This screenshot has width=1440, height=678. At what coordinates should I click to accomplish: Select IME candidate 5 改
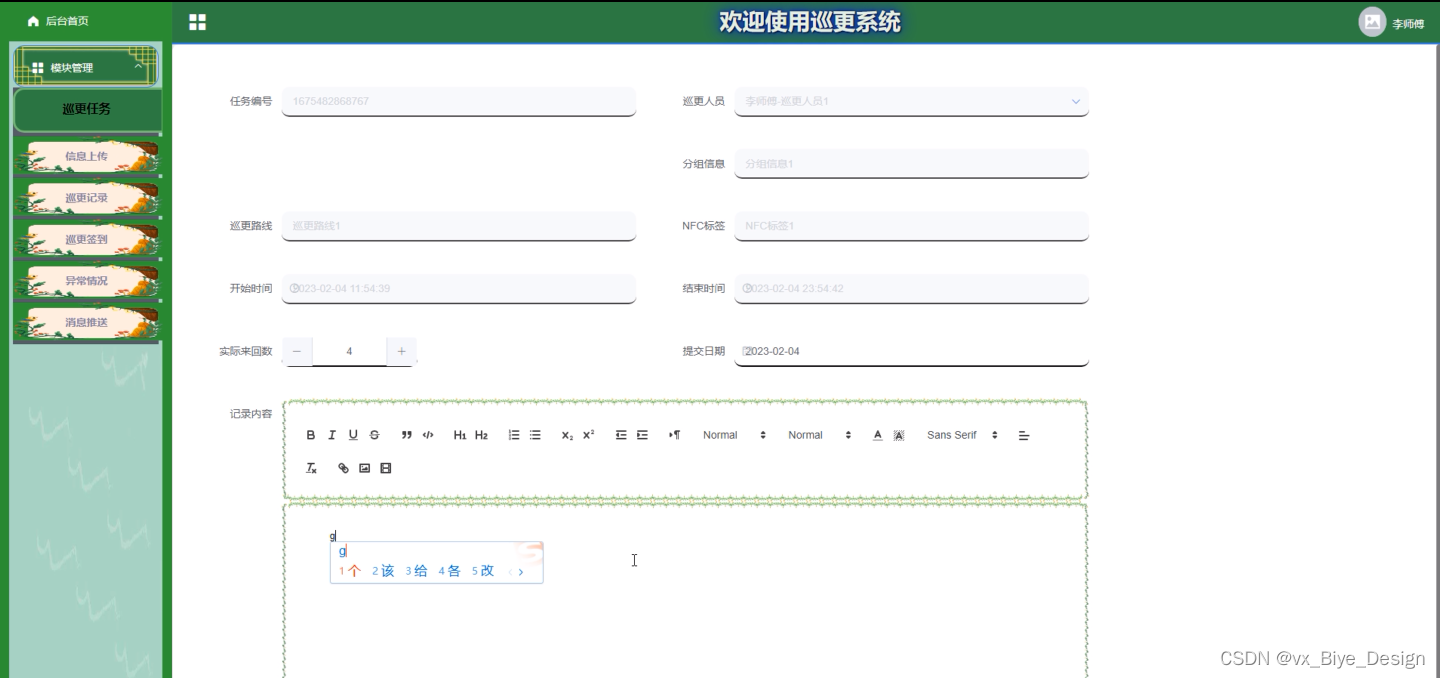click(483, 571)
